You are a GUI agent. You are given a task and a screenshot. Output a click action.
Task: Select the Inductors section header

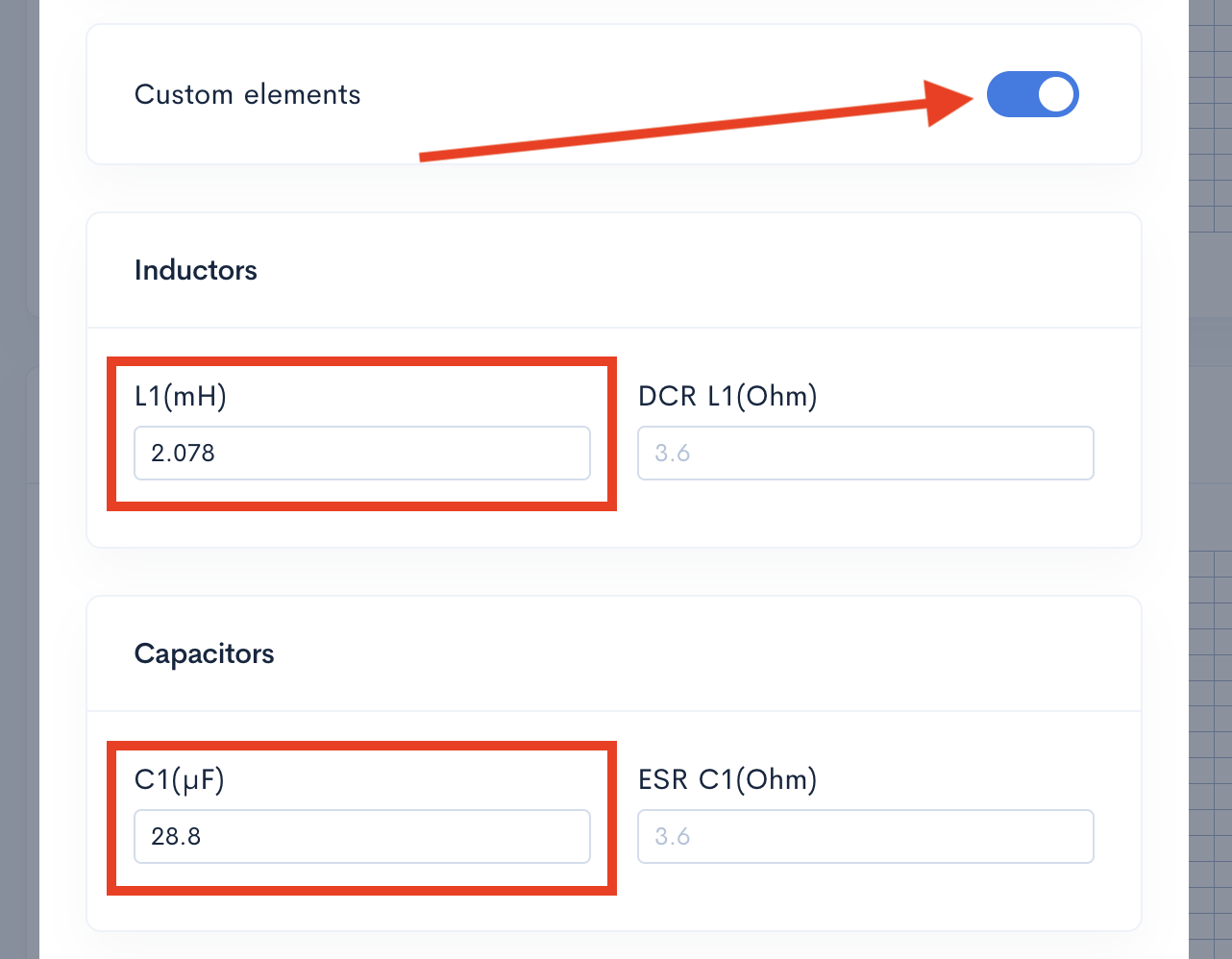pyautogui.click(x=195, y=270)
